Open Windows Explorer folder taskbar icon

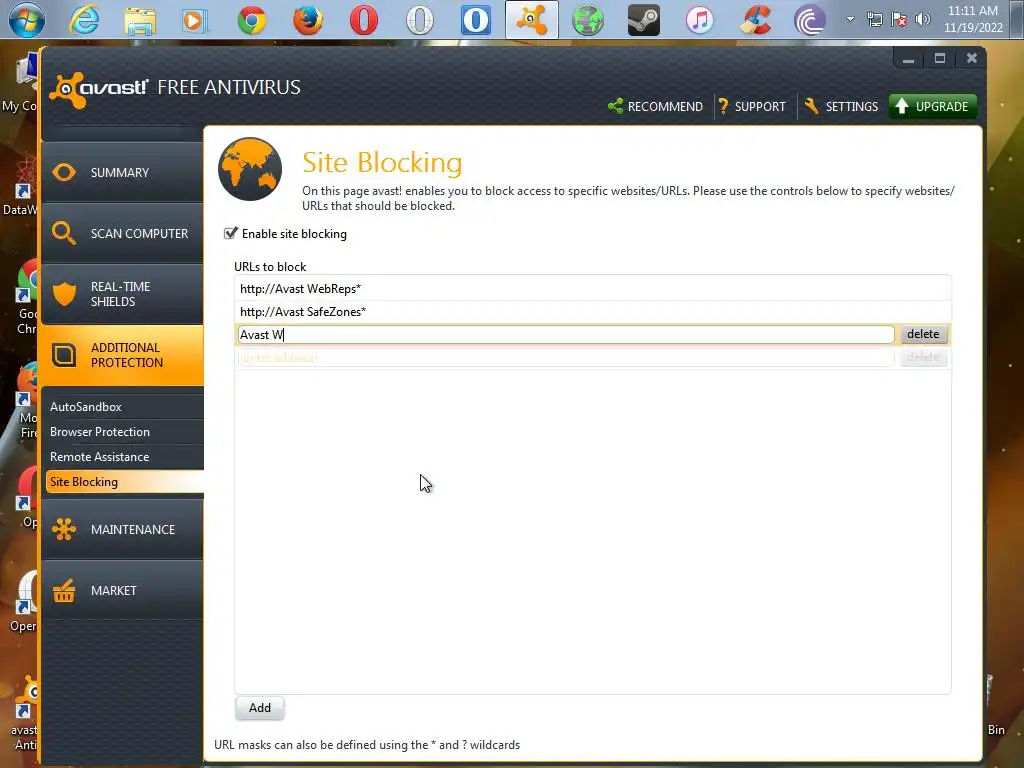[140, 20]
